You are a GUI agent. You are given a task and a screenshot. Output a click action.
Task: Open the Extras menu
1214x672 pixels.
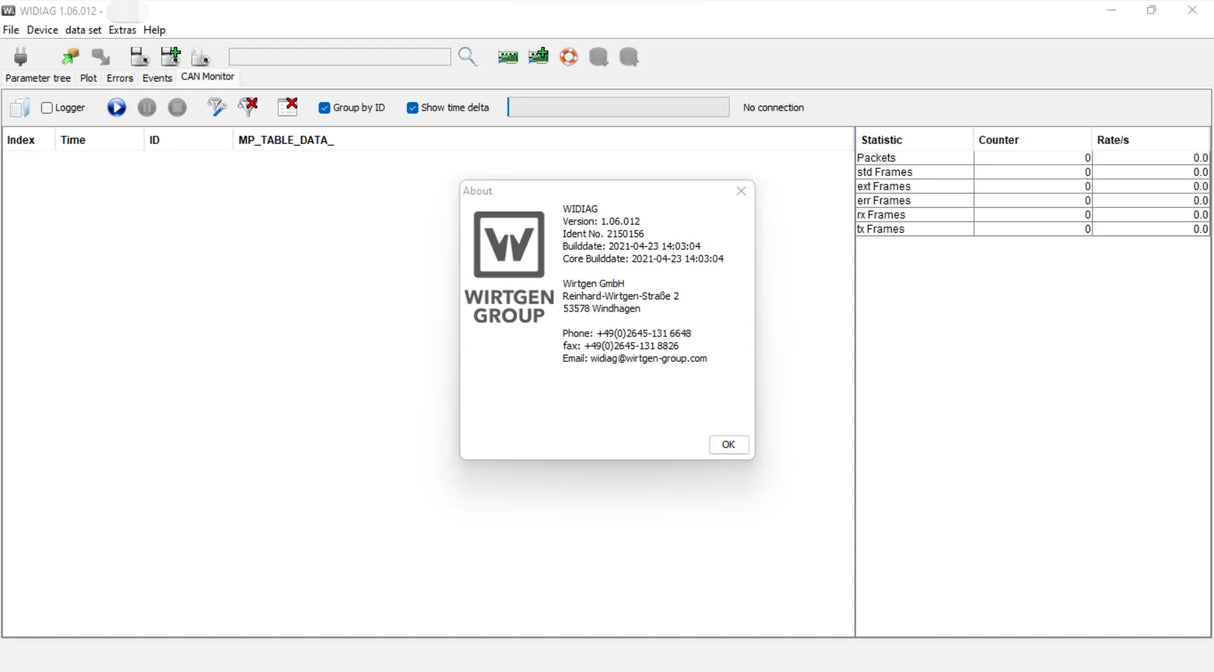(122, 30)
